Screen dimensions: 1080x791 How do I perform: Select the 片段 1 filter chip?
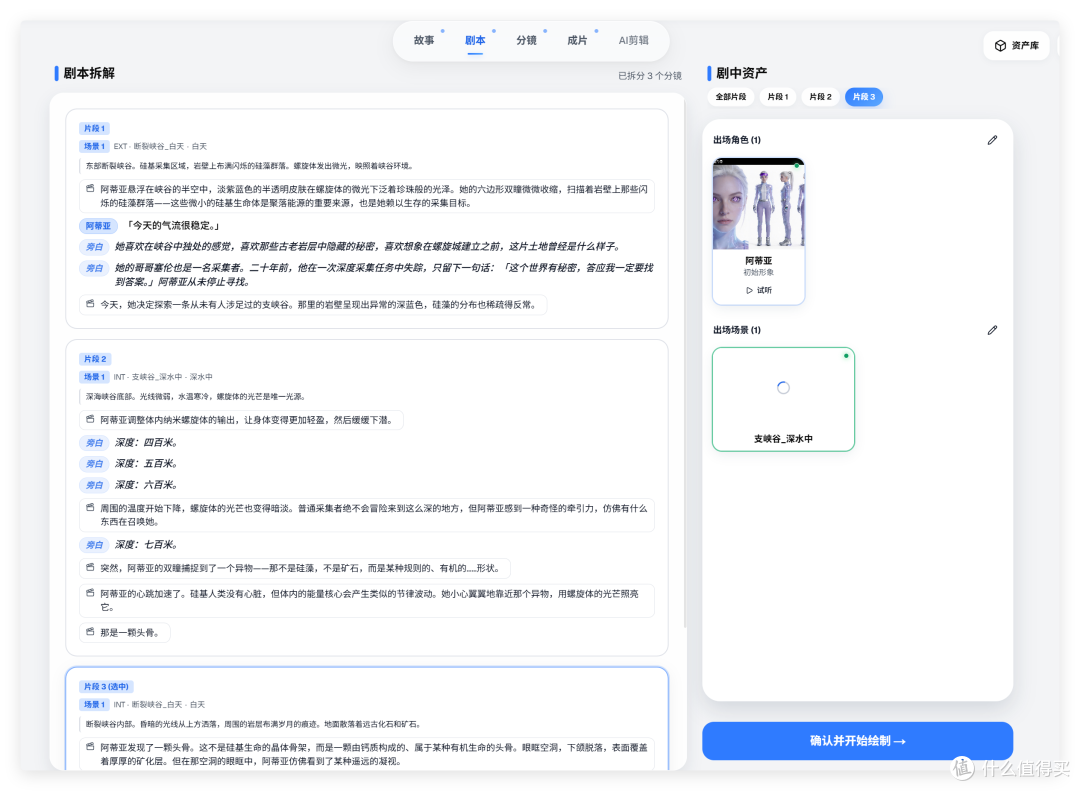click(778, 97)
